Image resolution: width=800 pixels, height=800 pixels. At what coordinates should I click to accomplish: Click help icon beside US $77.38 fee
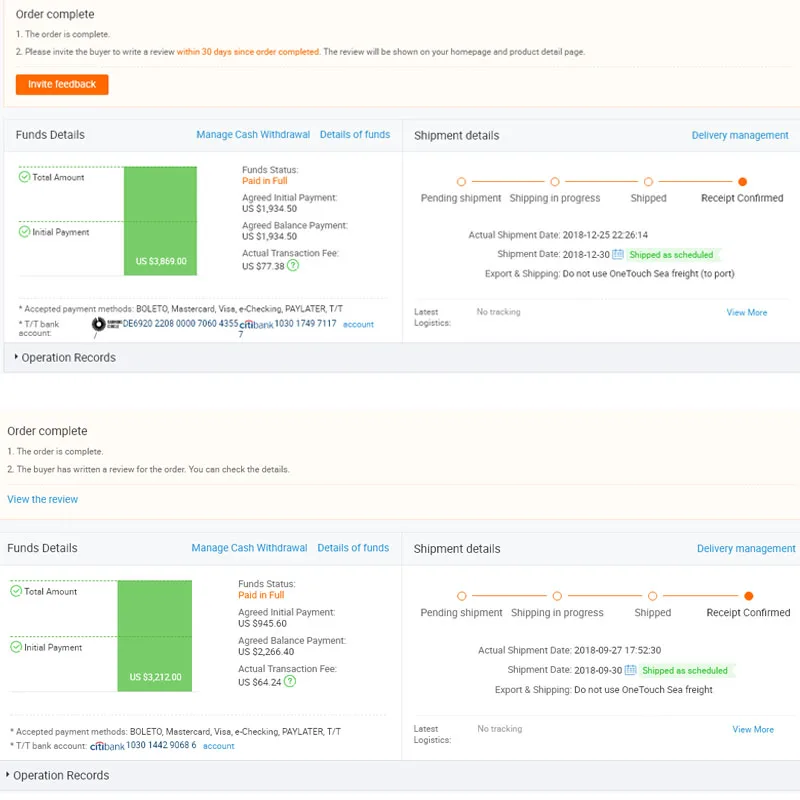293,266
